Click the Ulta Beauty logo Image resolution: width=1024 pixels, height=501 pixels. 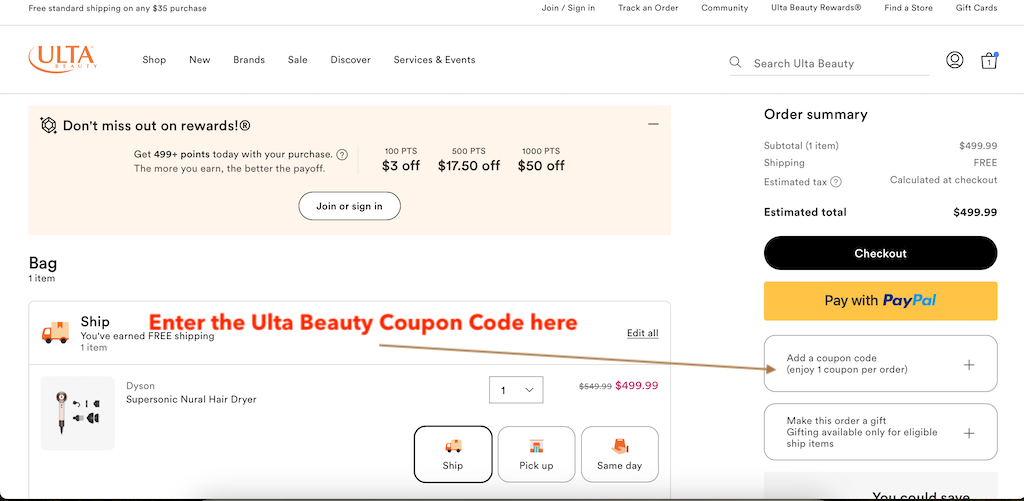click(x=62, y=59)
